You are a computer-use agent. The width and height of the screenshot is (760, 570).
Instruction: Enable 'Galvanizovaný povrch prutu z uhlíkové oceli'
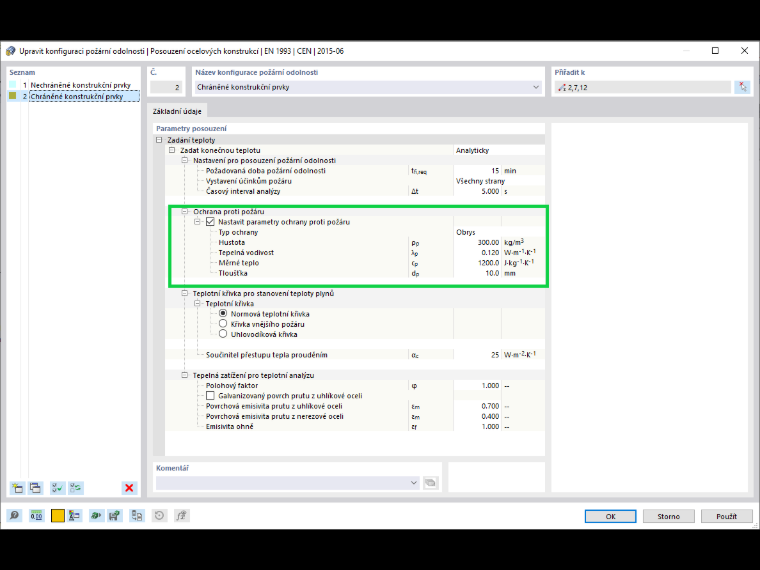[210, 396]
